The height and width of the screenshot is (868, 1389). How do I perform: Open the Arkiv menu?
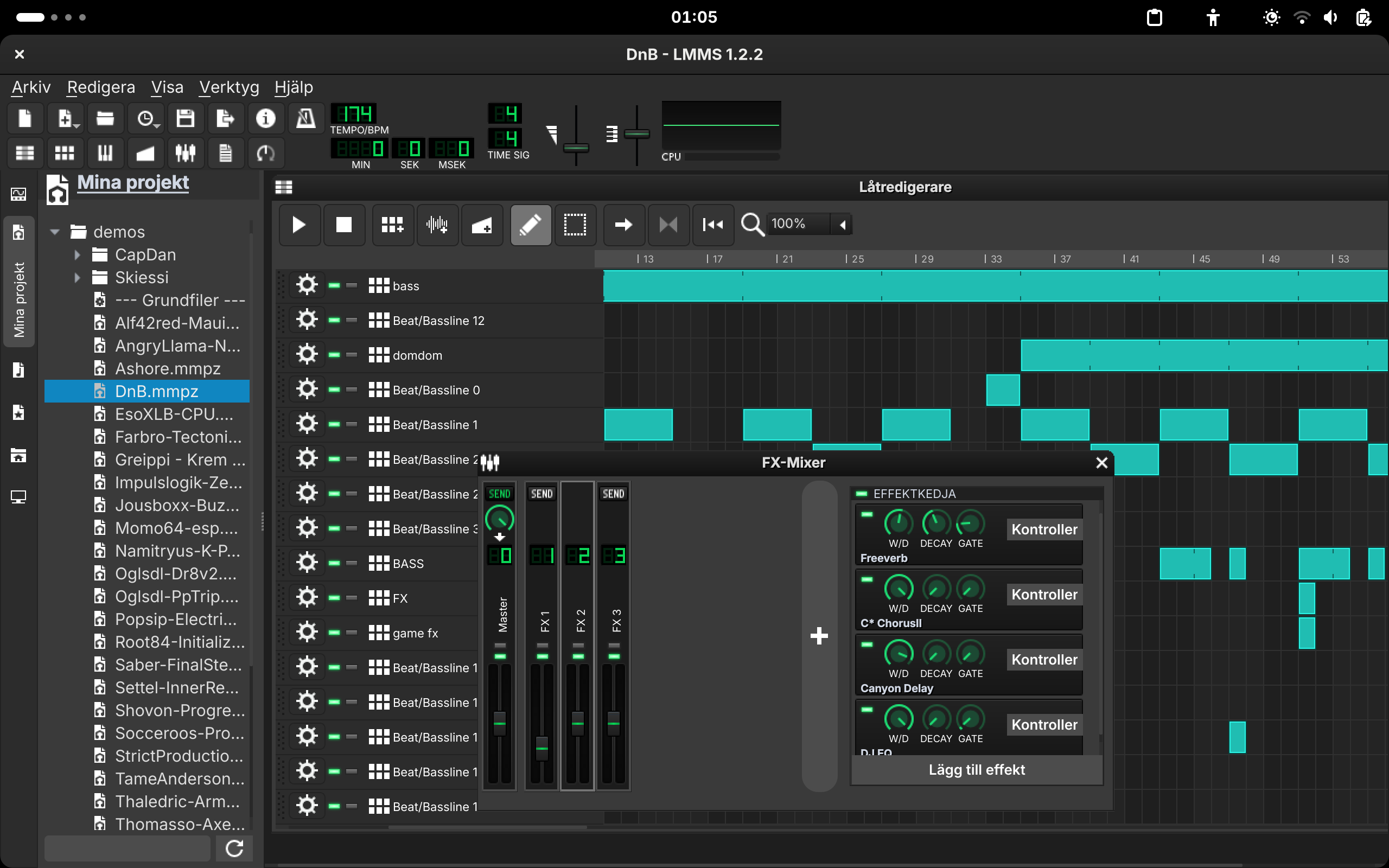pyautogui.click(x=31, y=87)
